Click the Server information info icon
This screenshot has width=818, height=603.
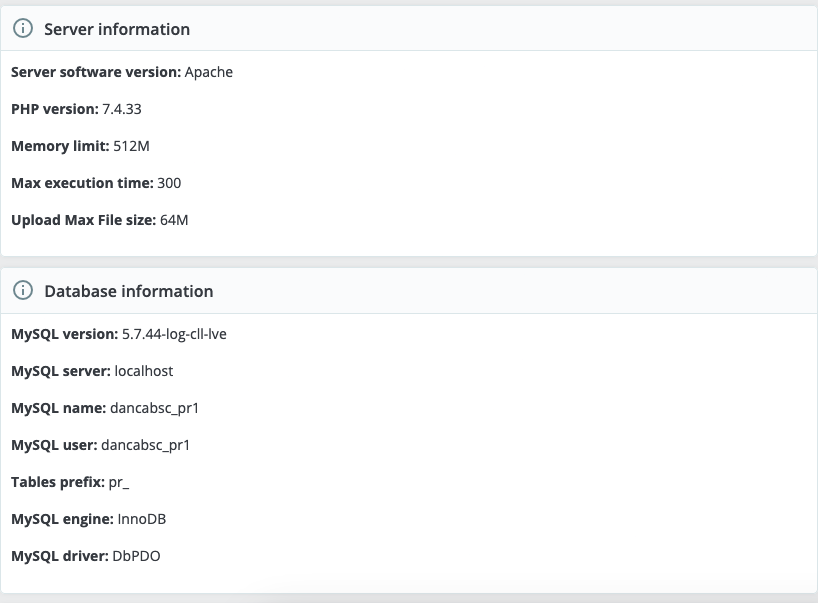pyautogui.click(x=23, y=29)
